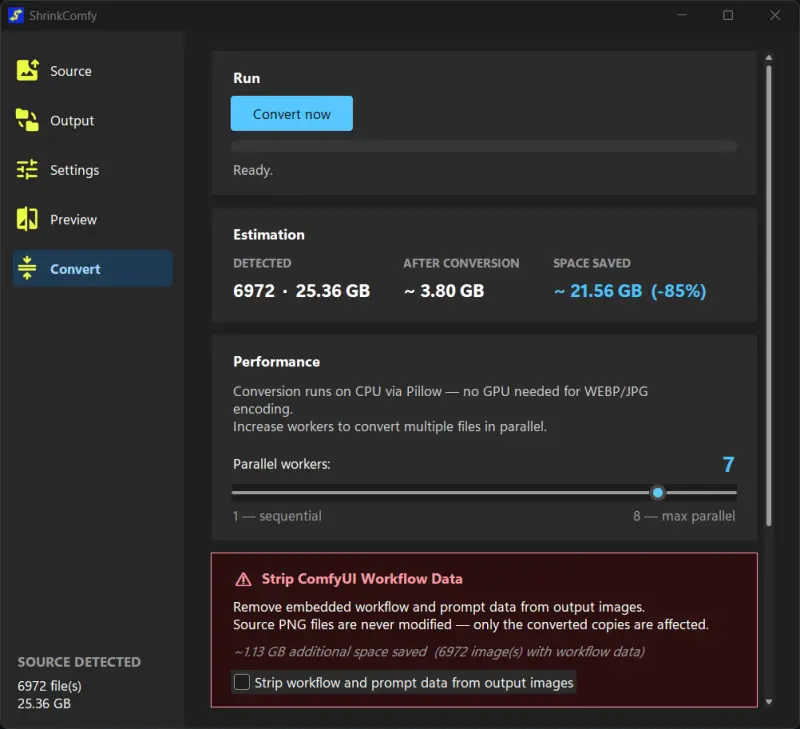Click the Settings sliders icon
This screenshot has width=800, height=729.
(28, 169)
